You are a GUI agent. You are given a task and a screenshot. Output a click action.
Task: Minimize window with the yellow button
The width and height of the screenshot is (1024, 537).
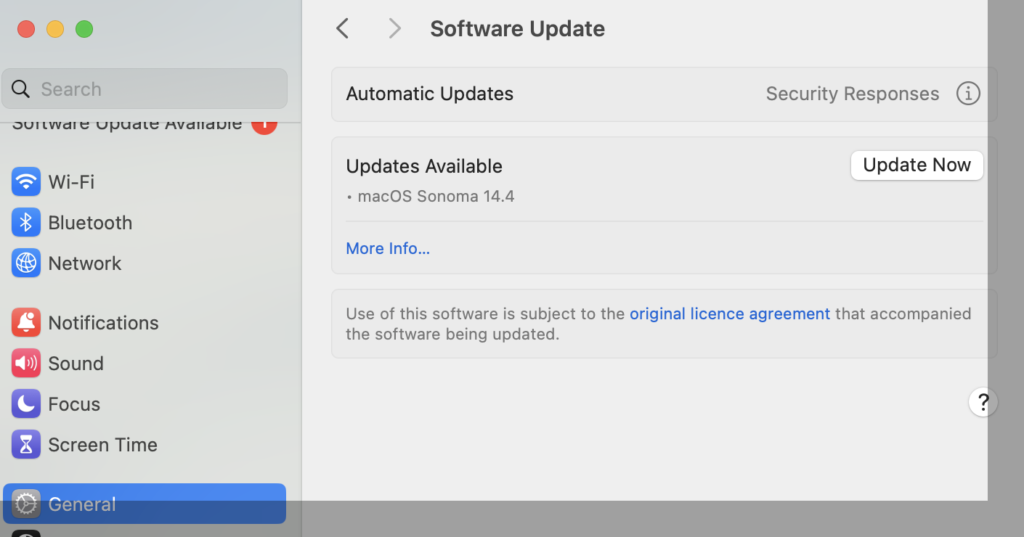pyautogui.click(x=55, y=29)
